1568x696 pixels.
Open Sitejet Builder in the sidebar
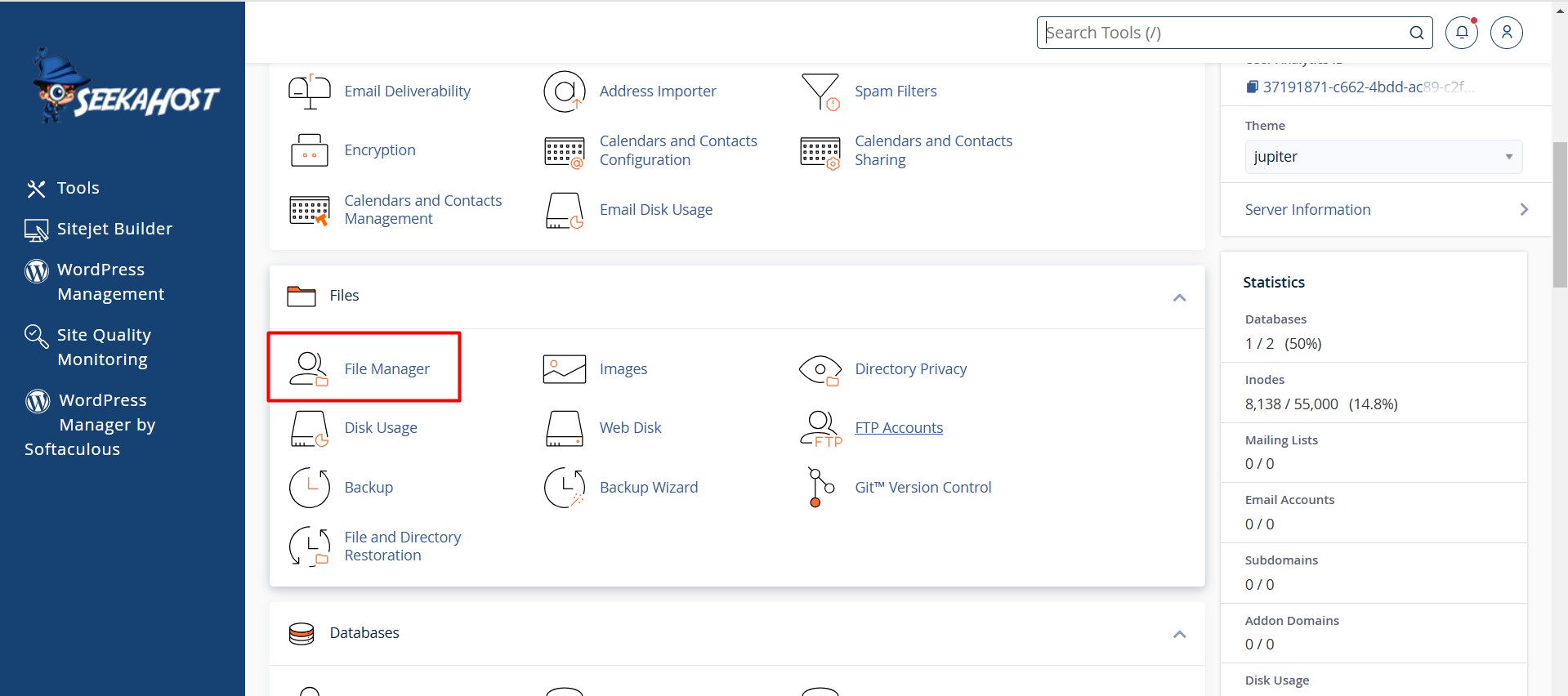99,230
